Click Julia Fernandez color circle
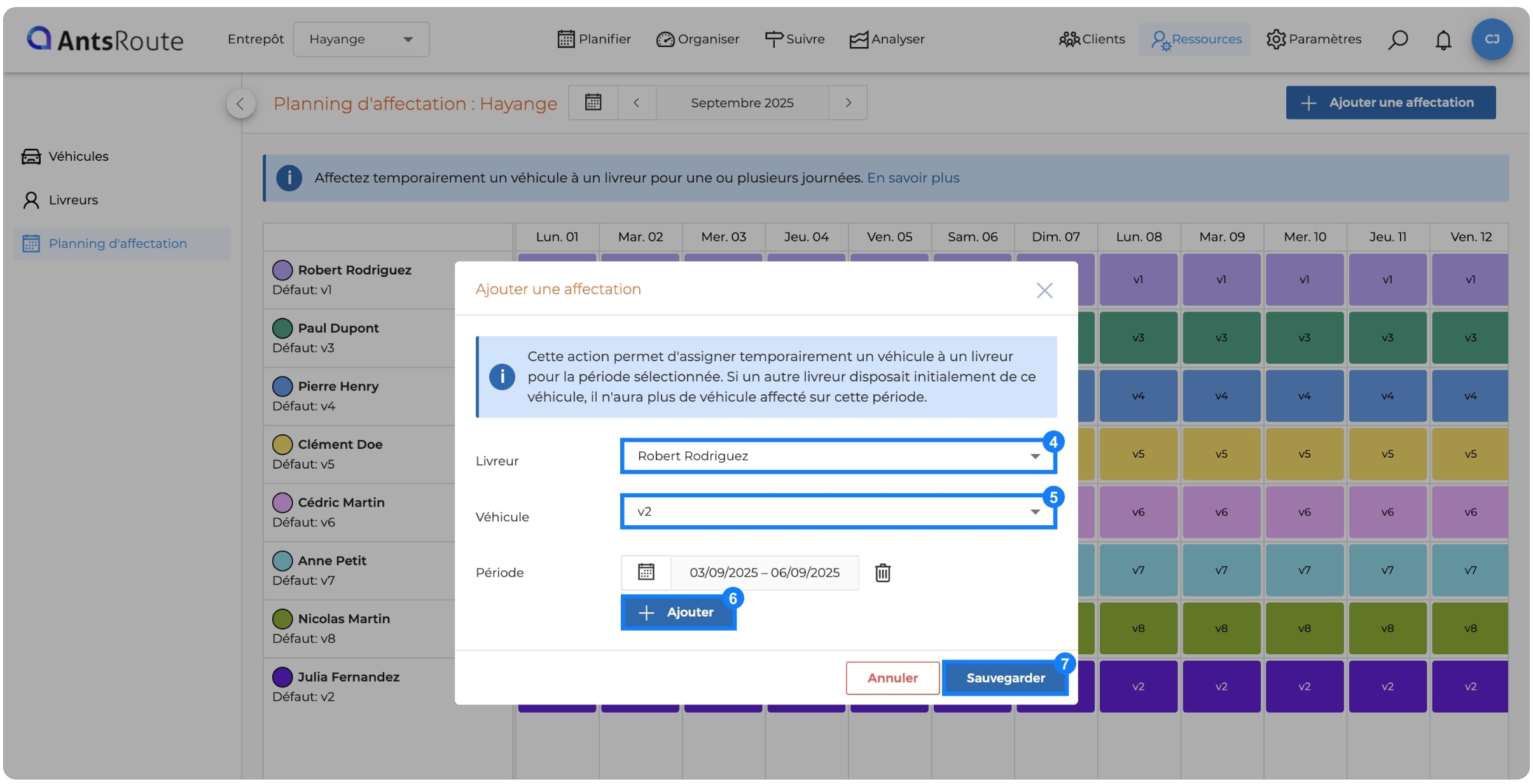Image resolution: width=1533 pixels, height=784 pixels. point(282,677)
